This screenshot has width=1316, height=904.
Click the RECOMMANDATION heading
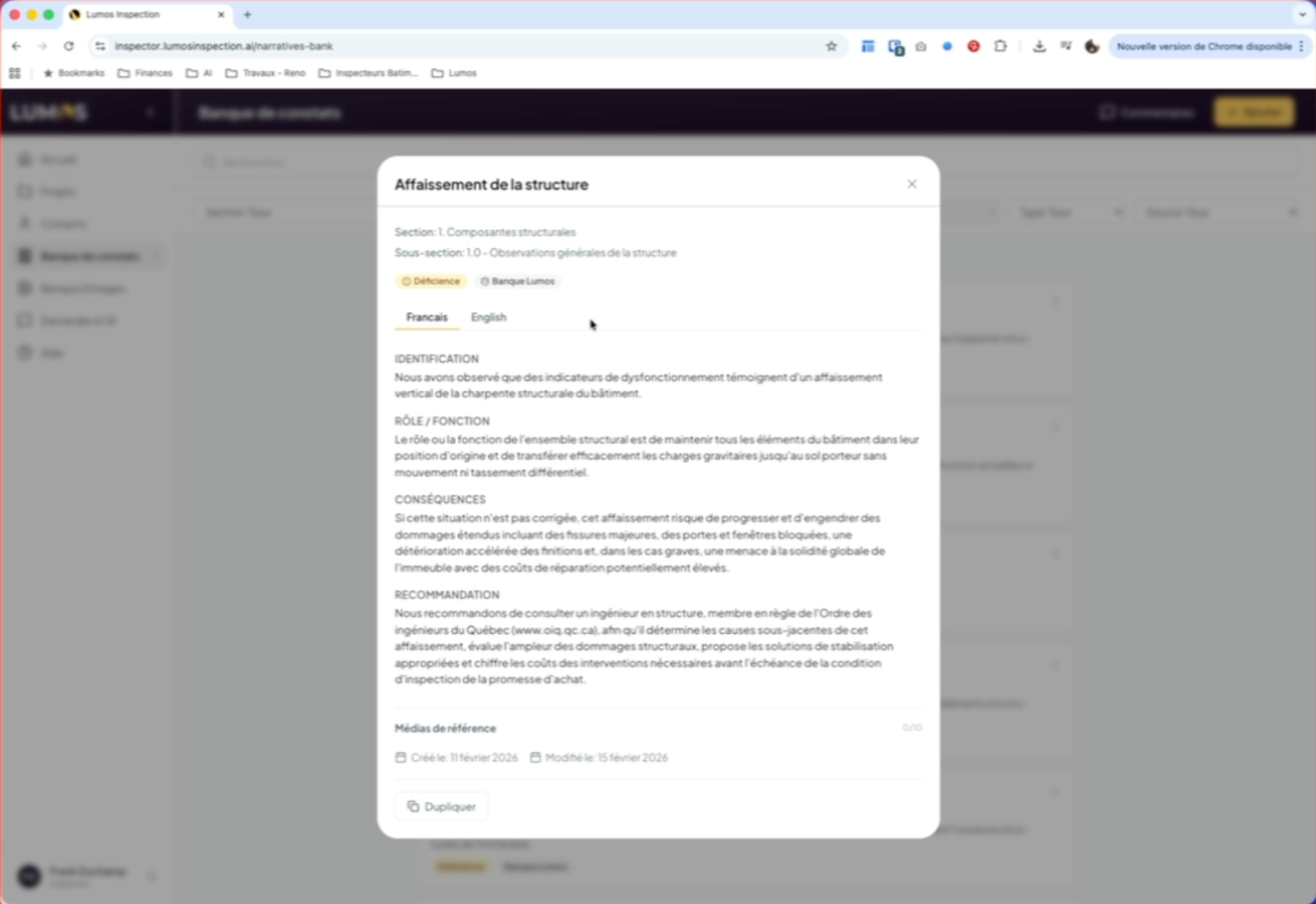pyautogui.click(x=447, y=595)
